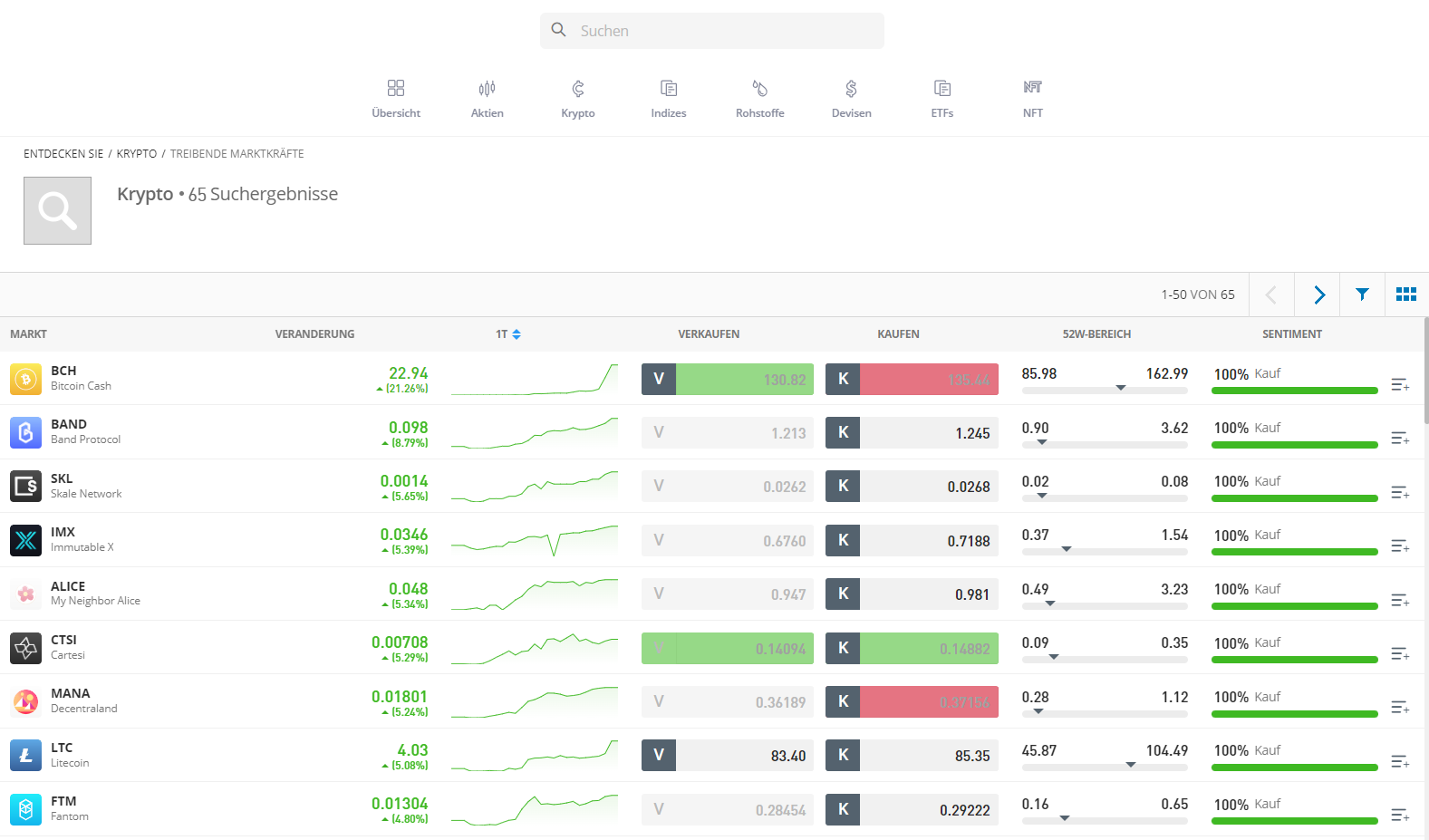Image resolution: width=1429 pixels, height=840 pixels.
Task: Open Litecoin coin icon
Action: pyautogui.click(x=26, y=756)
